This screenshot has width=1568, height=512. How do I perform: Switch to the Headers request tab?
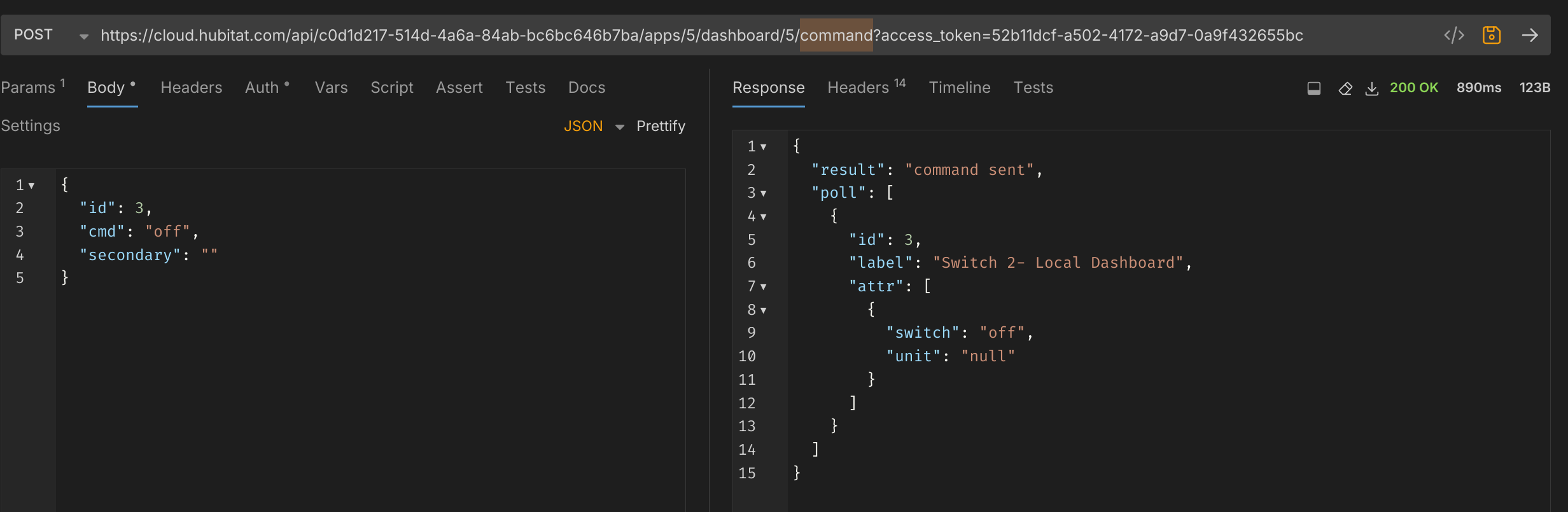click(191, 88)
